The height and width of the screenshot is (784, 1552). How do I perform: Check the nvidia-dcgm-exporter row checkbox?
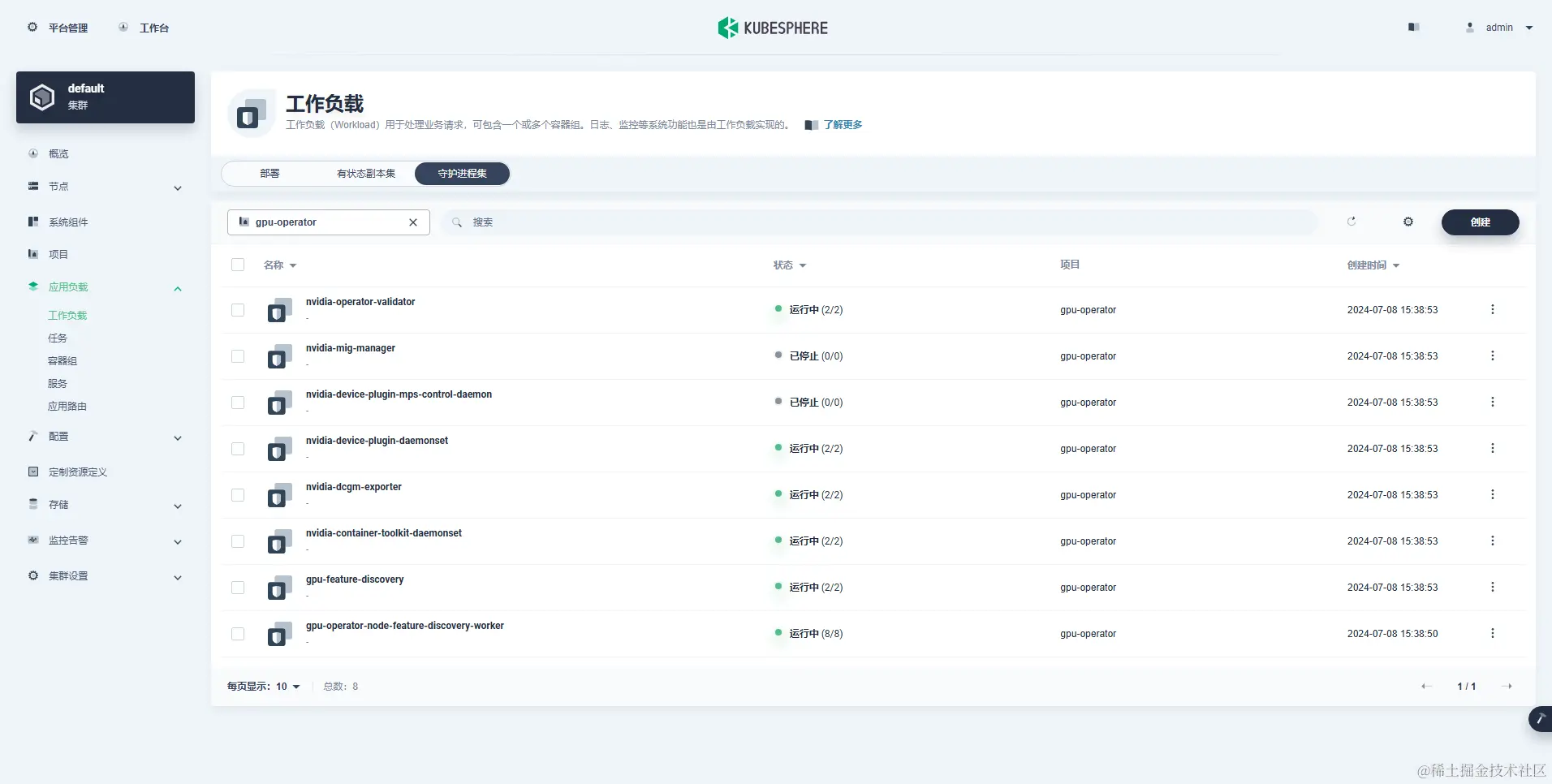tap(238, 495)
